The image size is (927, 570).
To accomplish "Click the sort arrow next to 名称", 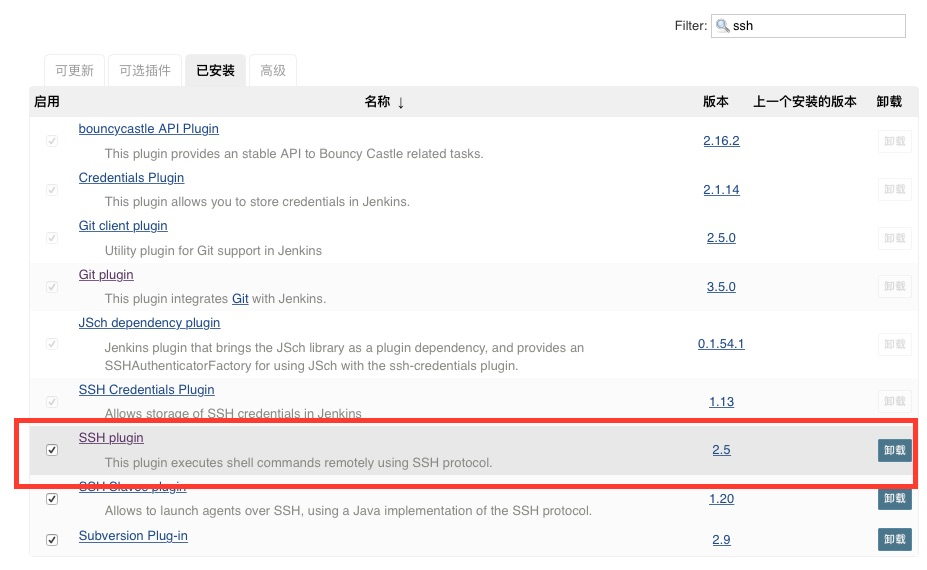I will (401, 103).
